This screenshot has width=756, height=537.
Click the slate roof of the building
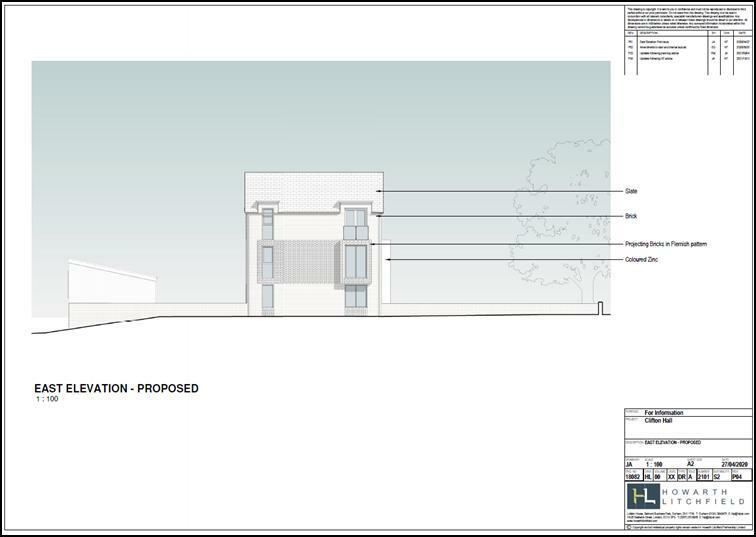pos(314,192)
